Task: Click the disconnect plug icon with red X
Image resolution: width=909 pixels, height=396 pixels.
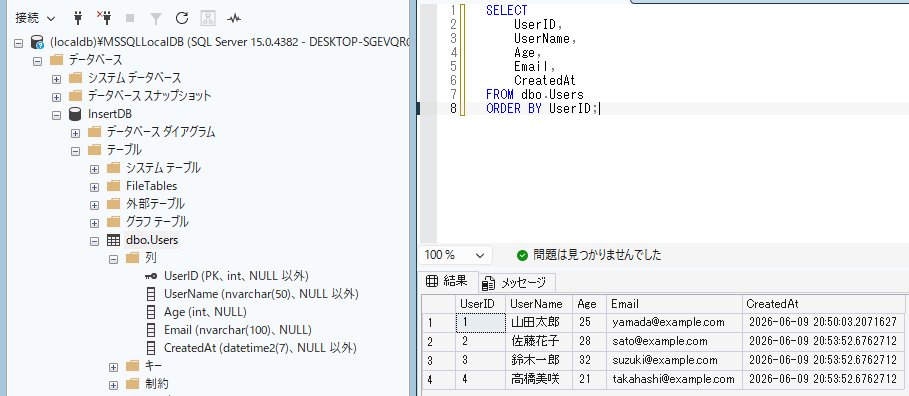Action: (104, 19)
